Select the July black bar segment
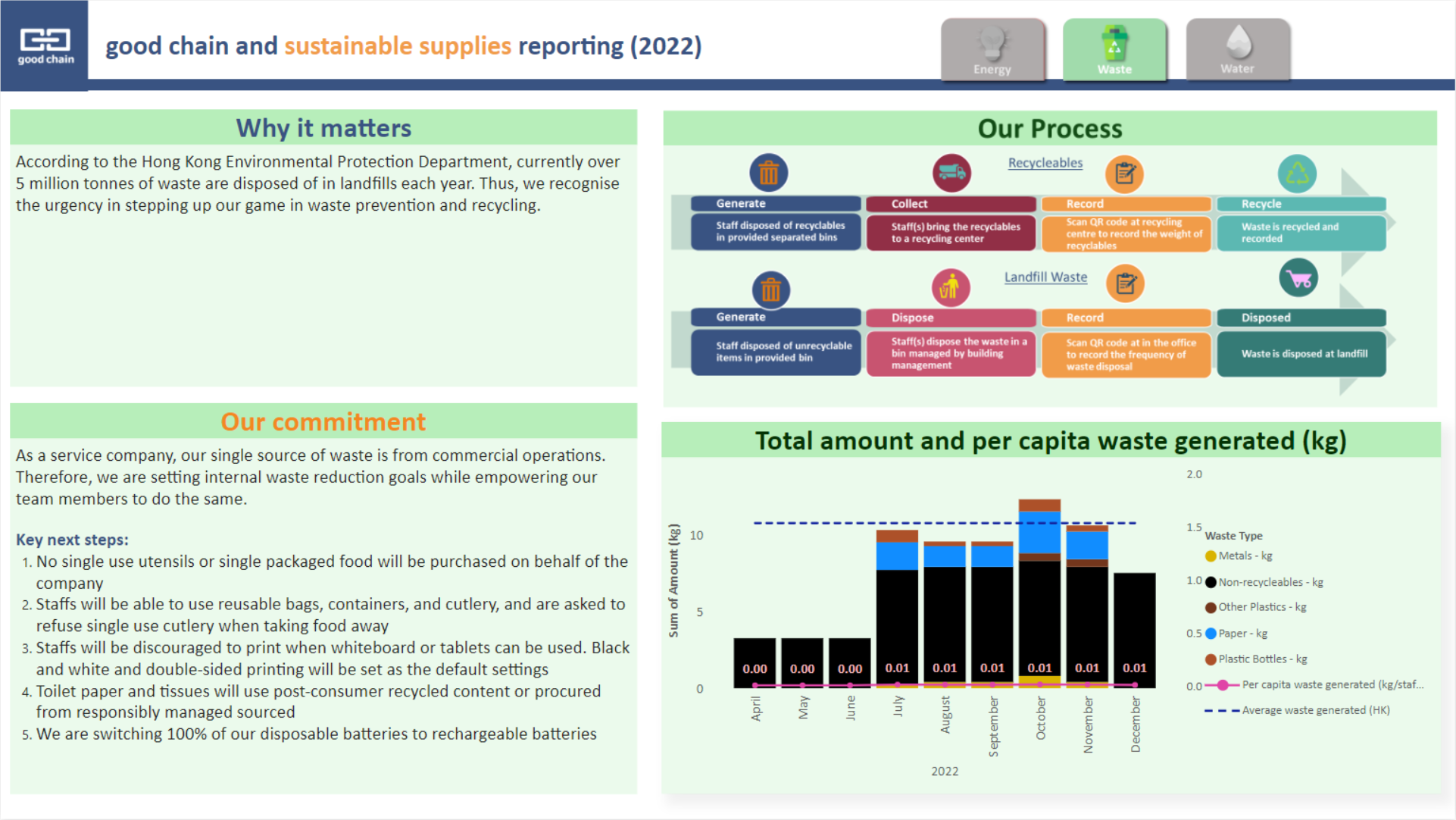1456x820 pixels. pyautogui.click(x=897, y=628)
